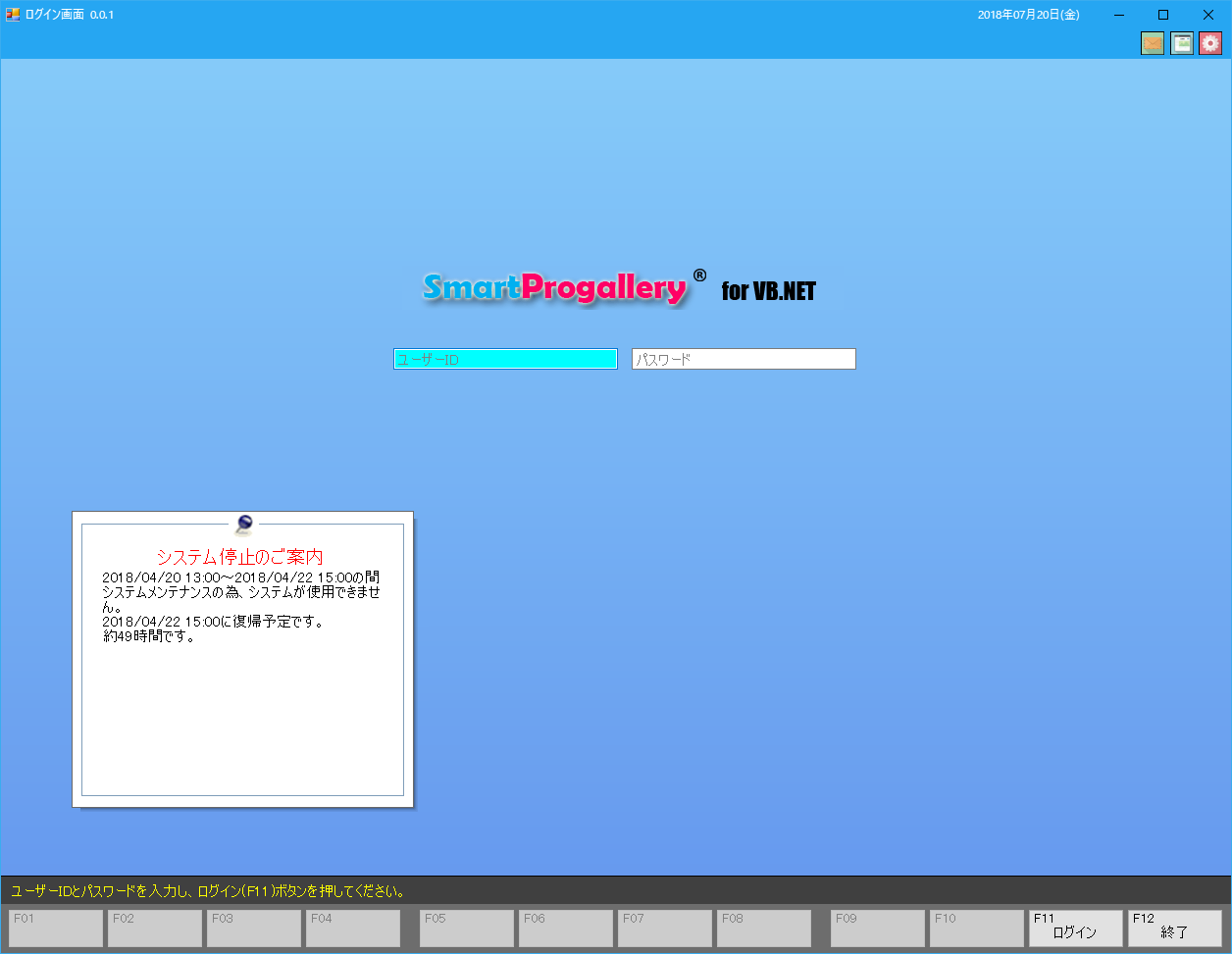1232x954 pixels.
Task: Click the F07 function key button
Action: [665, 928]
